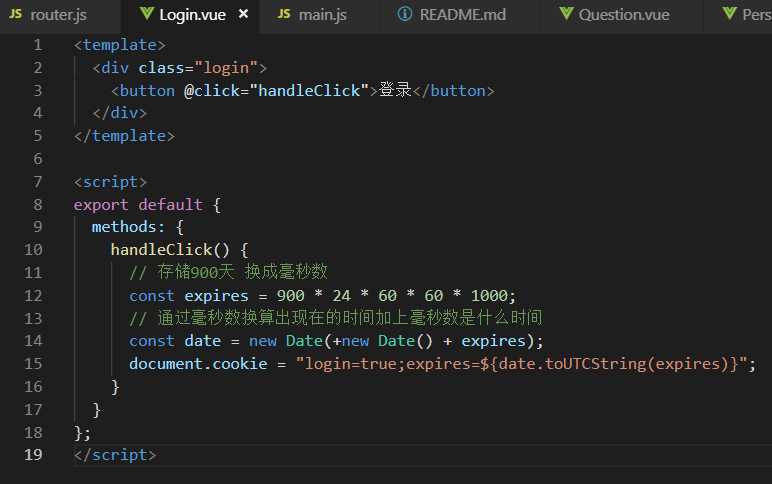Click the Vue icon on Question.vue tab
This screenshot has width=772, height=484.
566,14
